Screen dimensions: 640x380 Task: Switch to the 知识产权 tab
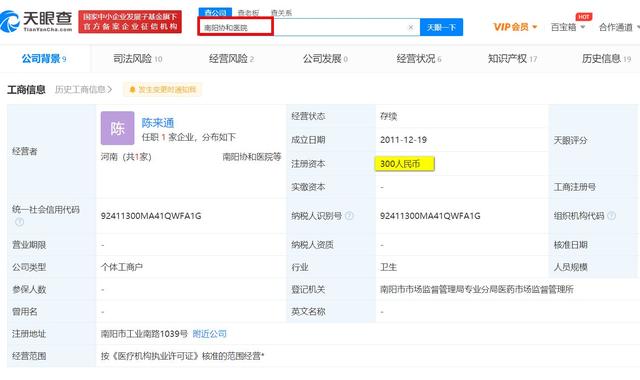pyautogui.click(x=513, y=59)
